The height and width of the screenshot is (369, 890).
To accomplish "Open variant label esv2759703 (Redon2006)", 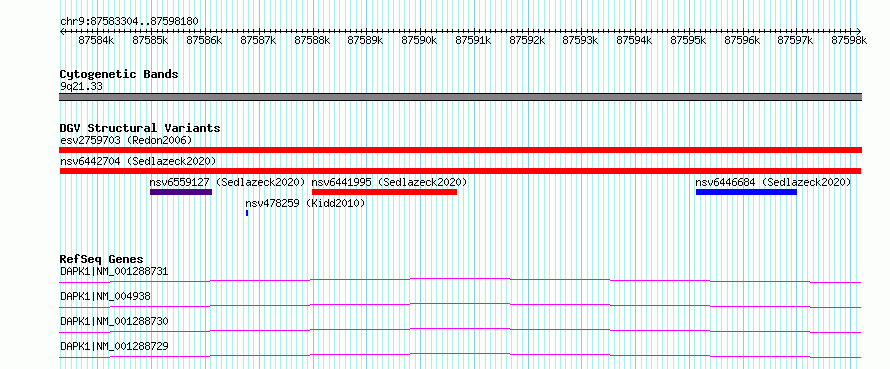I will pyautogui.click(x=126, y=140).
